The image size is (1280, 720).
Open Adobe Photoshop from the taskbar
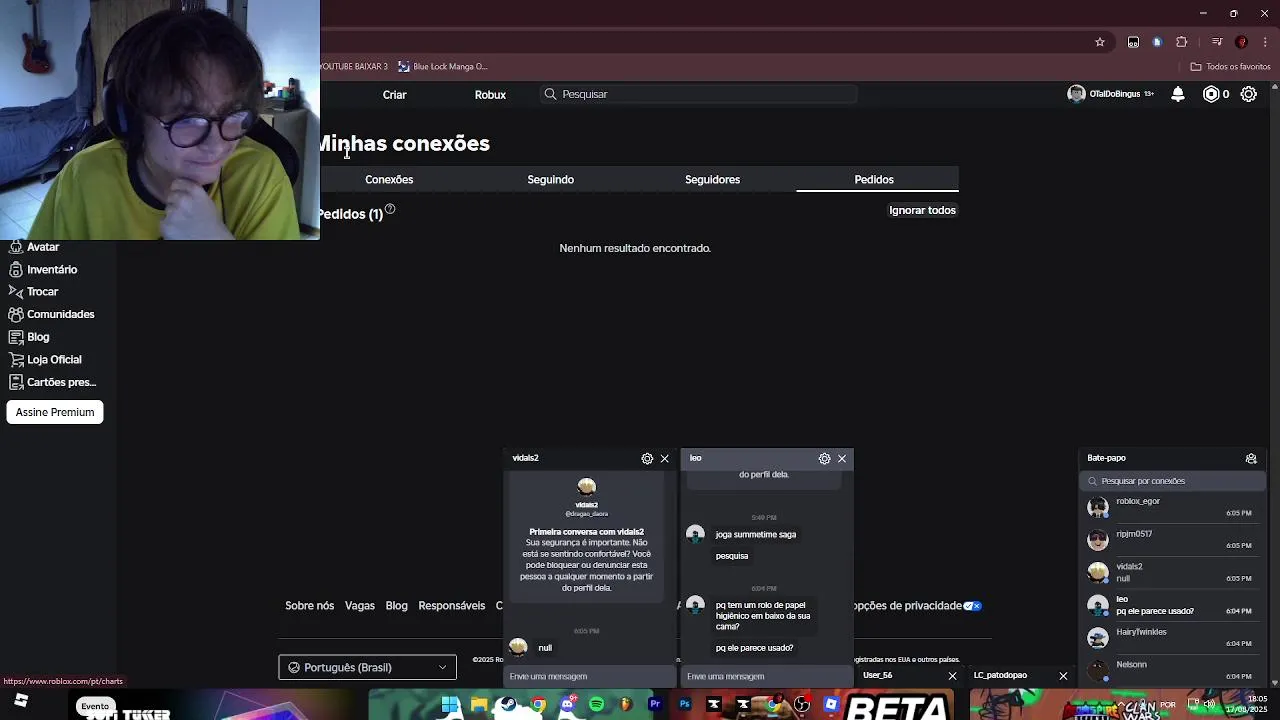(x=685, y=705)
